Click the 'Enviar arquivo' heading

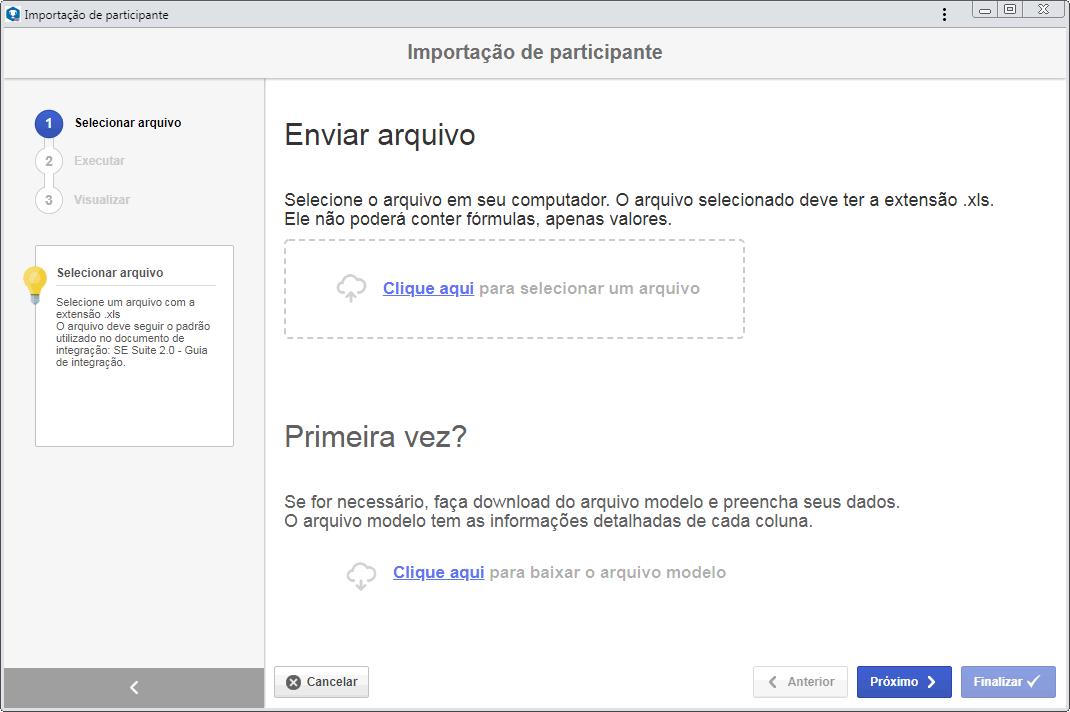379,135
